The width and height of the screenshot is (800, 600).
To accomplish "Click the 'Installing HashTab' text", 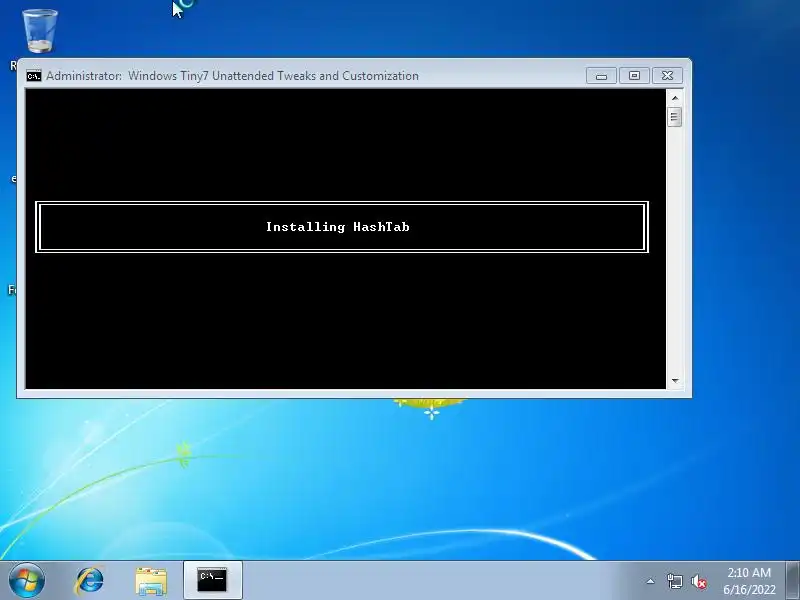I will [337, 227].
